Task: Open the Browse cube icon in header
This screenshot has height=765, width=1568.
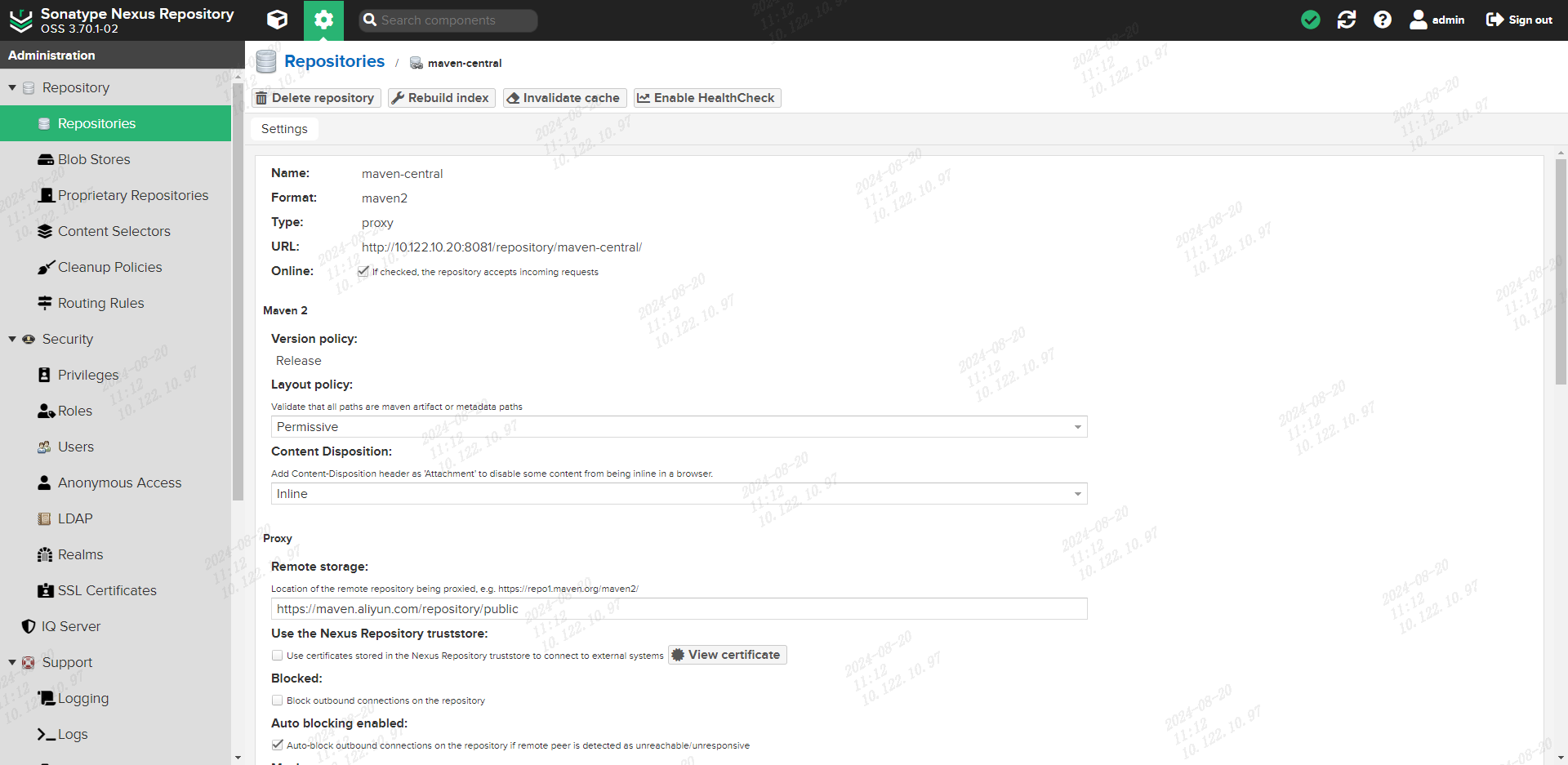Action: (x=278, y=20)
